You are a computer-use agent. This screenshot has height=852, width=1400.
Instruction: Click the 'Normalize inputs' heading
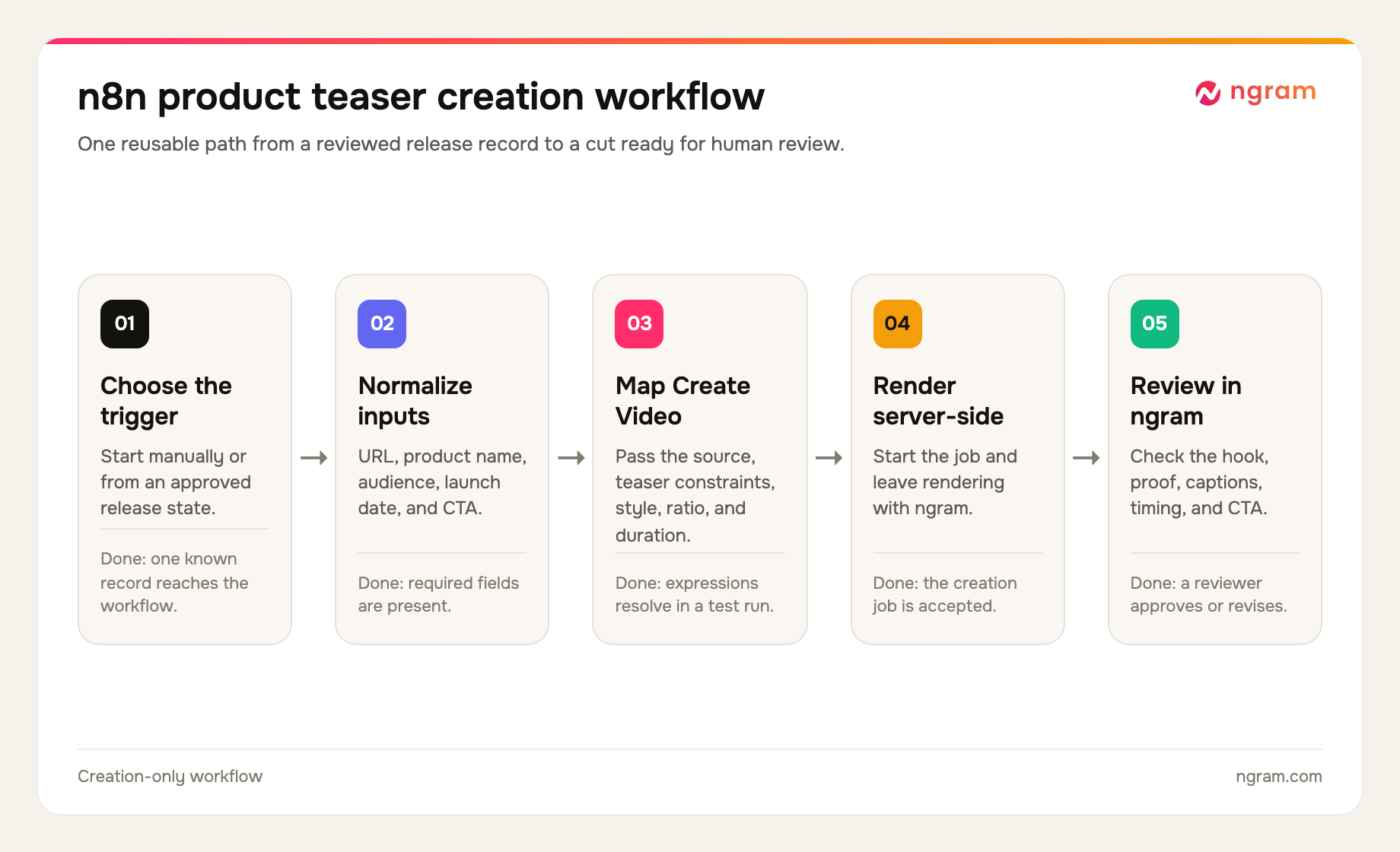pyautogui.click(x=415, y=401)
